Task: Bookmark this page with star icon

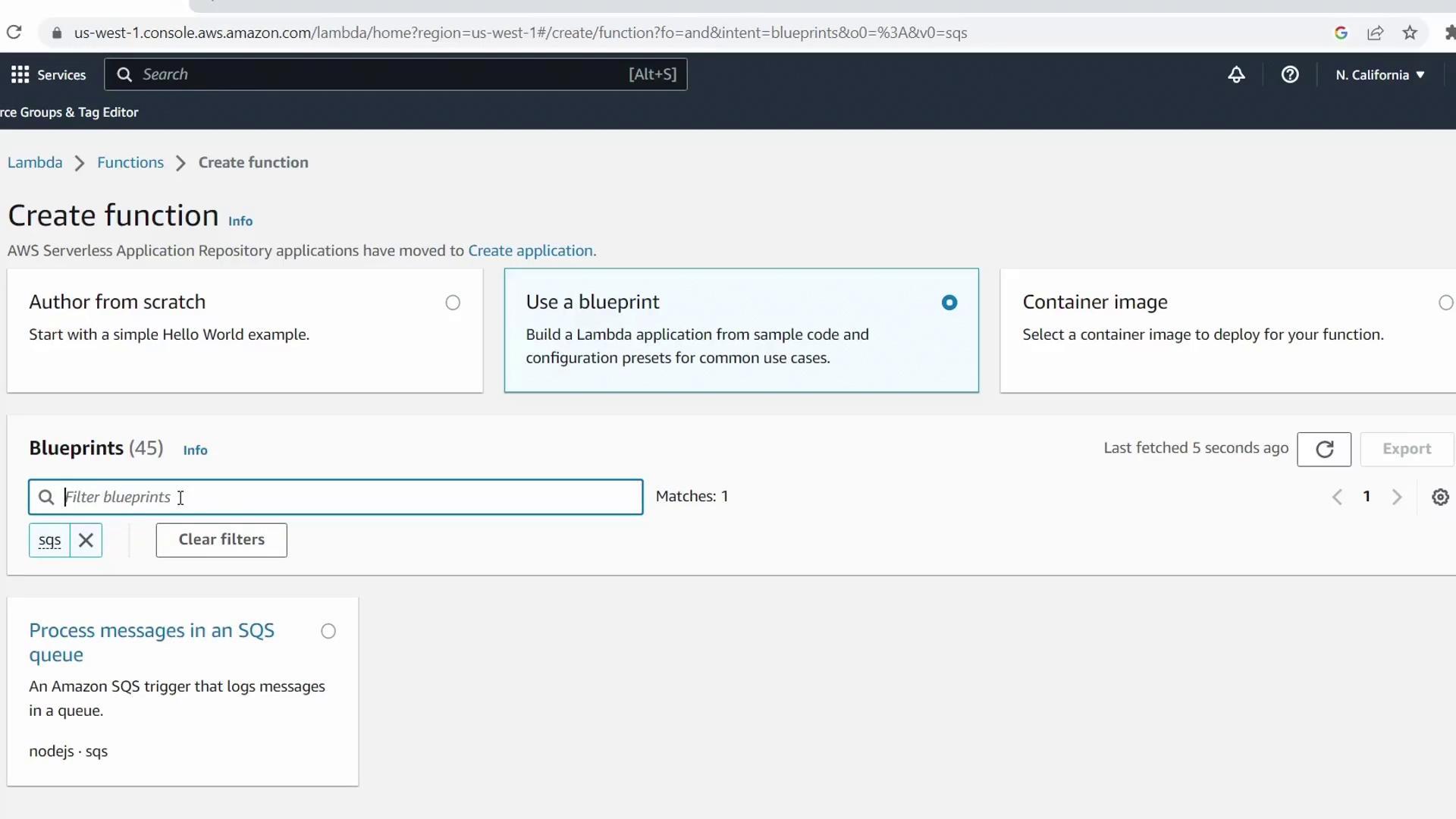Action: 1410,33
